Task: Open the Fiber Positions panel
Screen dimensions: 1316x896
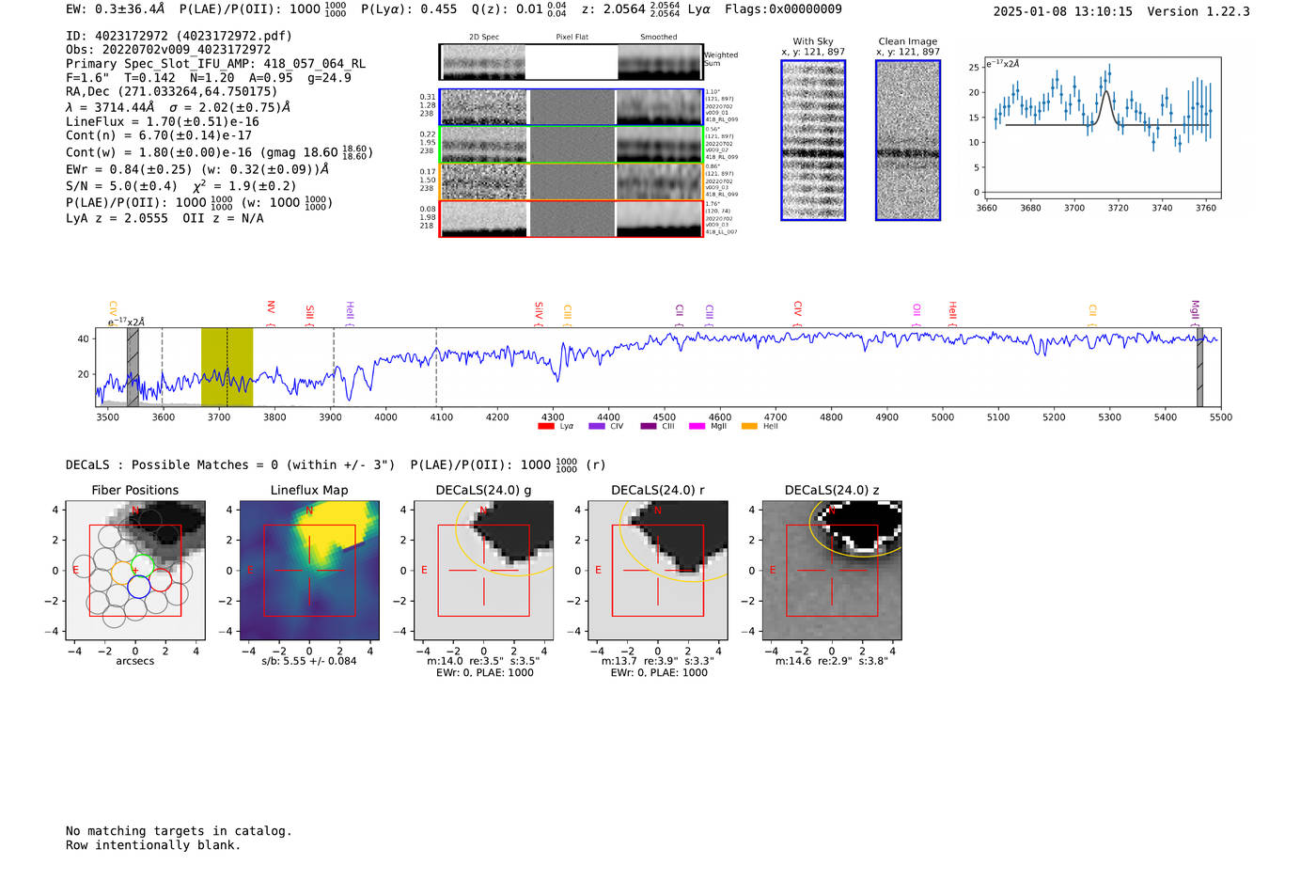Action: 135,570
